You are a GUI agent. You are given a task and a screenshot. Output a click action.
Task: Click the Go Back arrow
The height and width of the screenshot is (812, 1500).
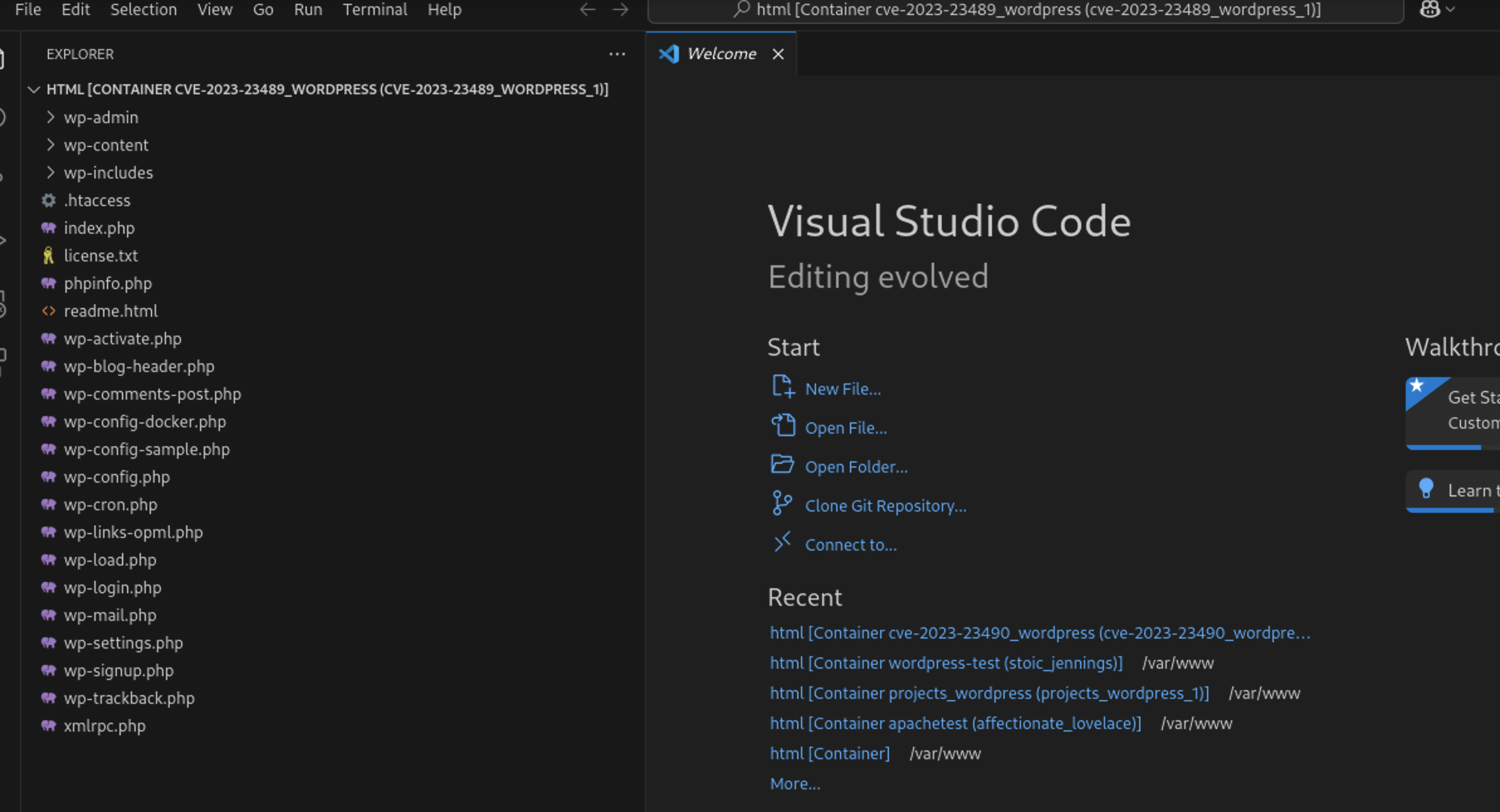[587, 9]
